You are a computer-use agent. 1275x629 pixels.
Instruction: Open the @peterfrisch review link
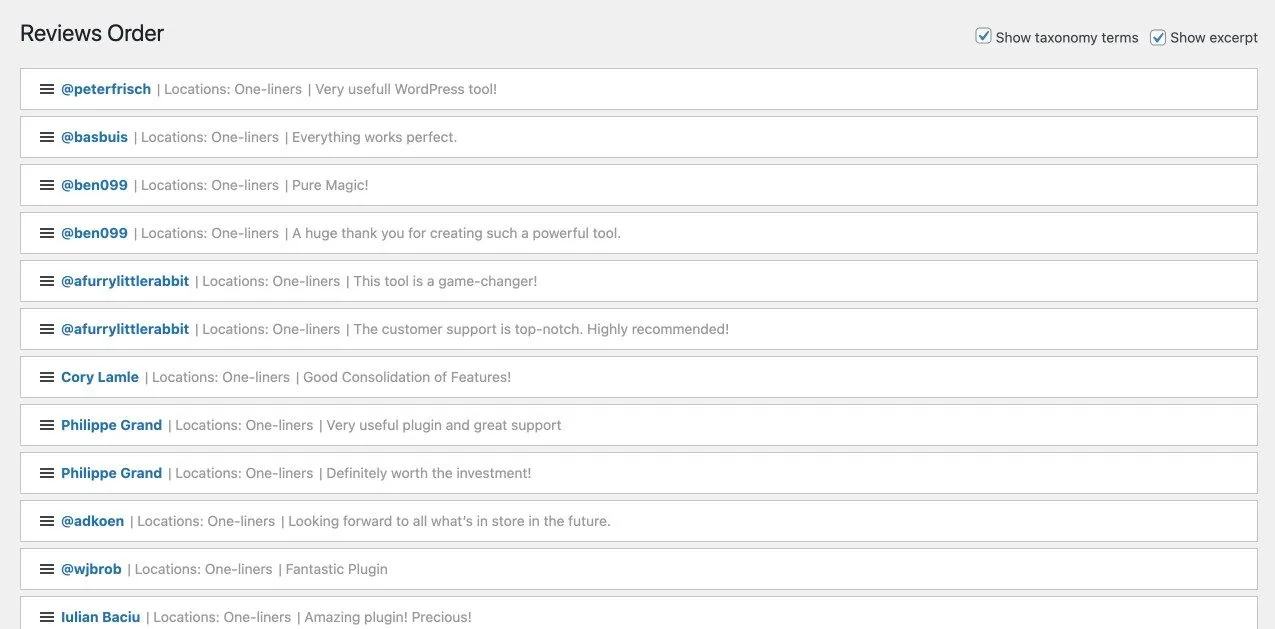[106, 89]
